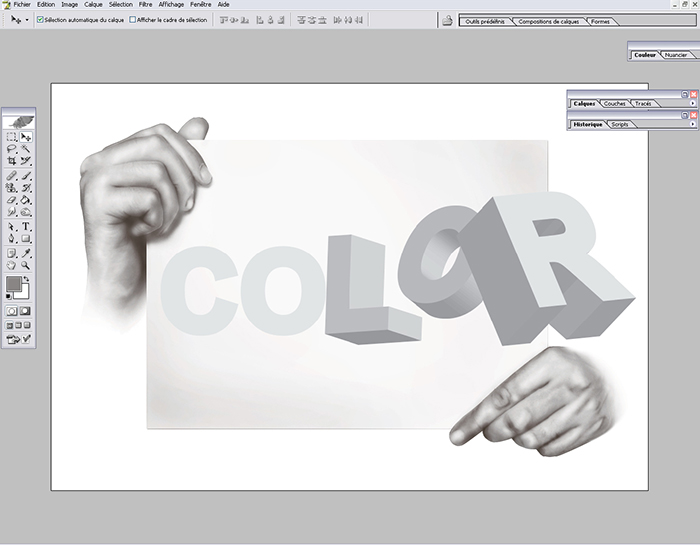
Task: Open the Historique panel flyout menu arrow
Action: [x=692, y=124]
